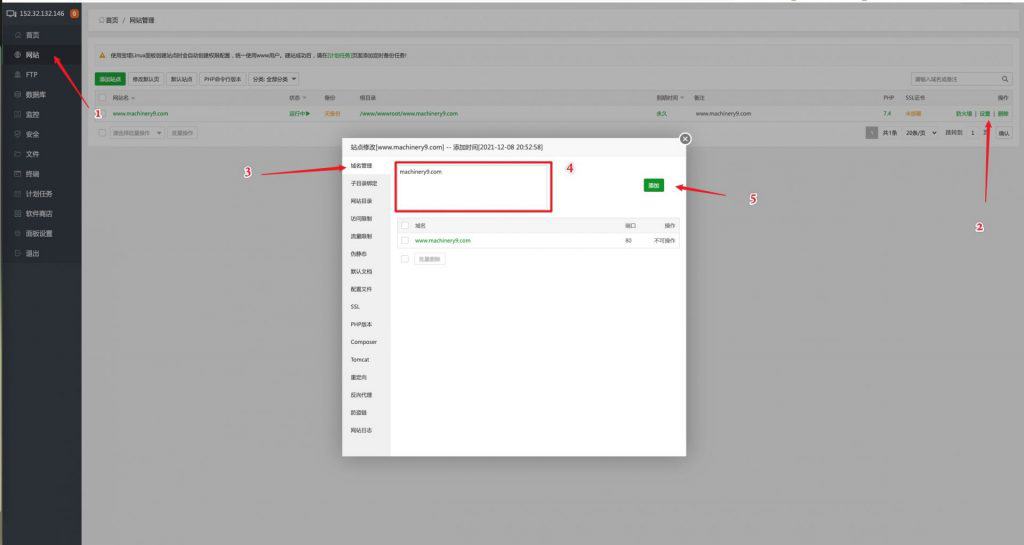
Task: Click the green 添加站点 button
Action: tap(110, 79)
